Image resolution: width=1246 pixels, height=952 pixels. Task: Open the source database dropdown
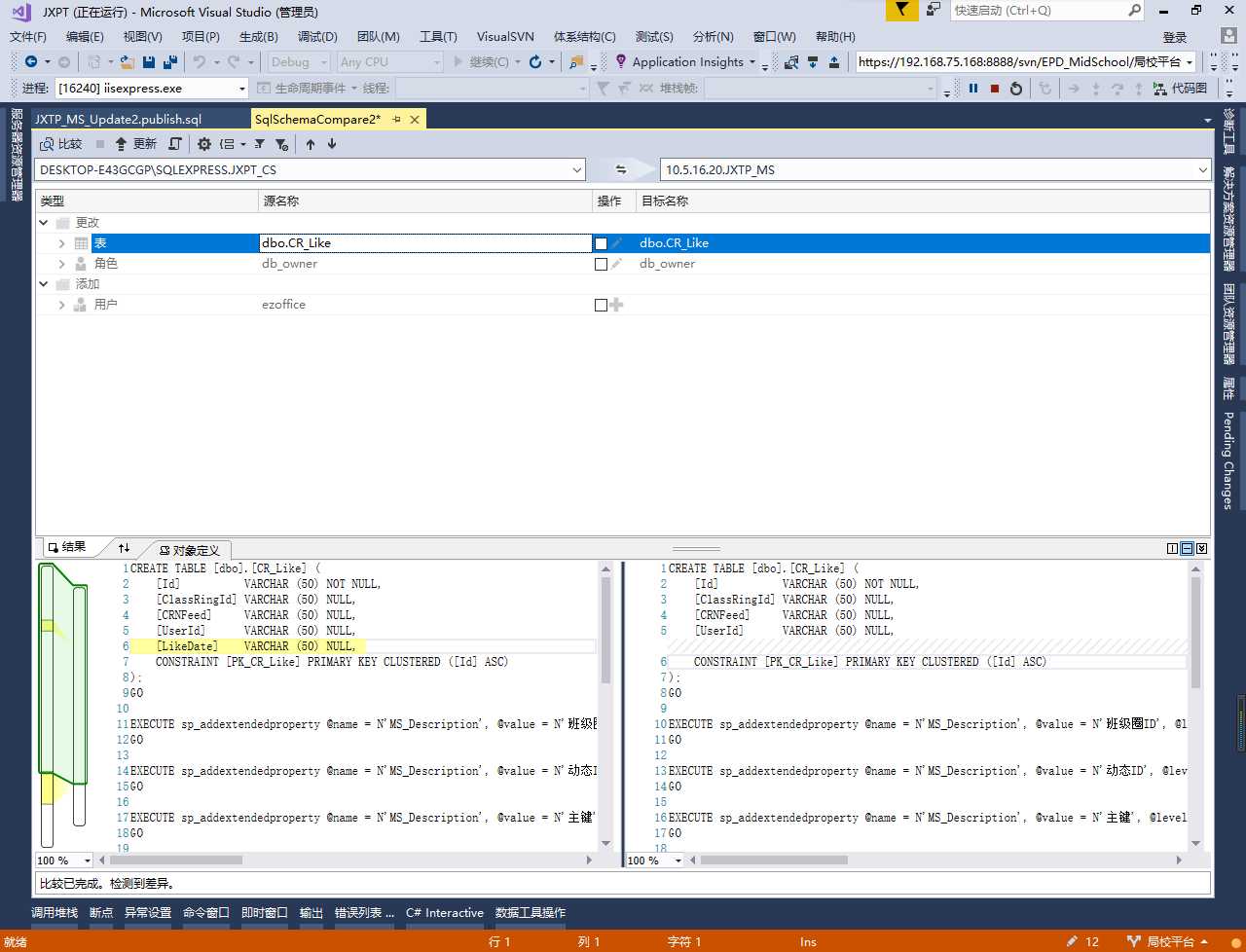tap(577, 169)
